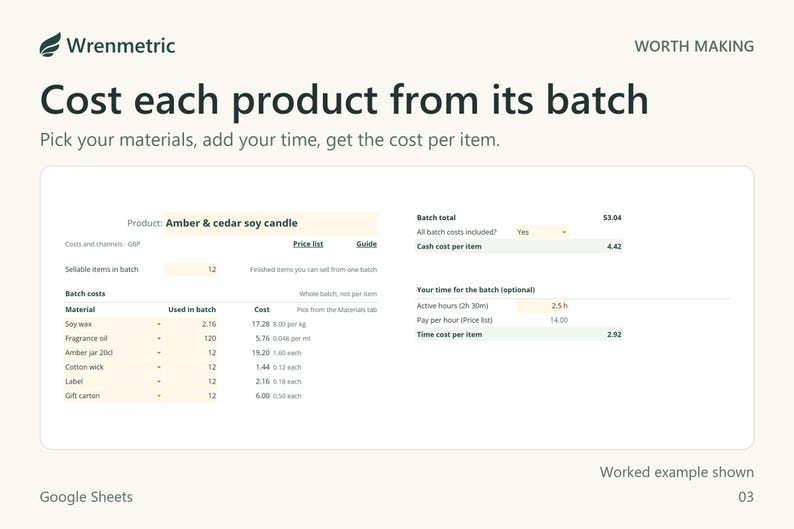Click the 0.18 each unit price note
This screenshot has height=529, width=794.
pyautogui.click(x=287, y=382)
